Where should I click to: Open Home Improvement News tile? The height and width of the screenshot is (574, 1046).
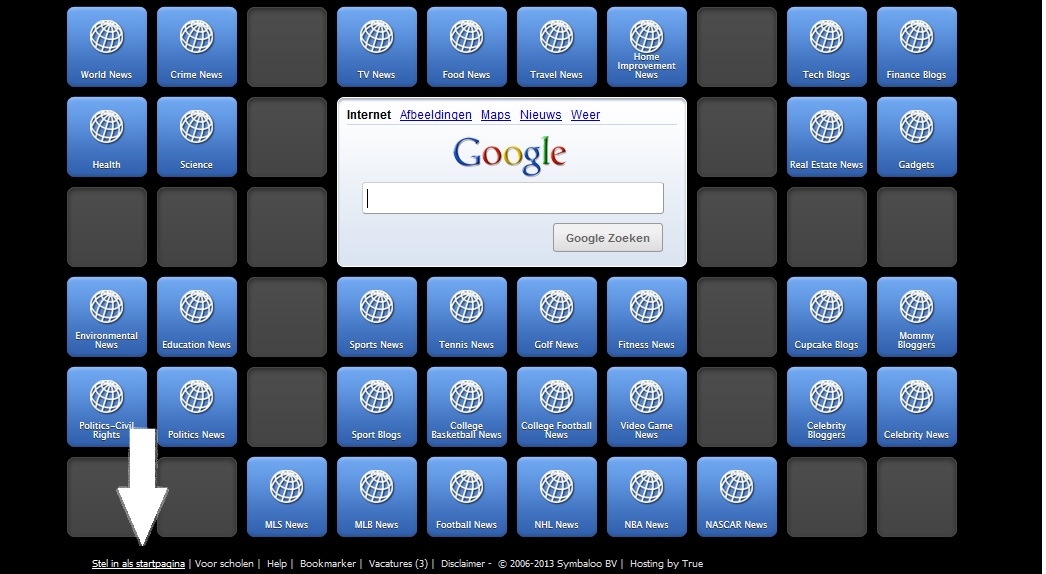click(647, 47)
